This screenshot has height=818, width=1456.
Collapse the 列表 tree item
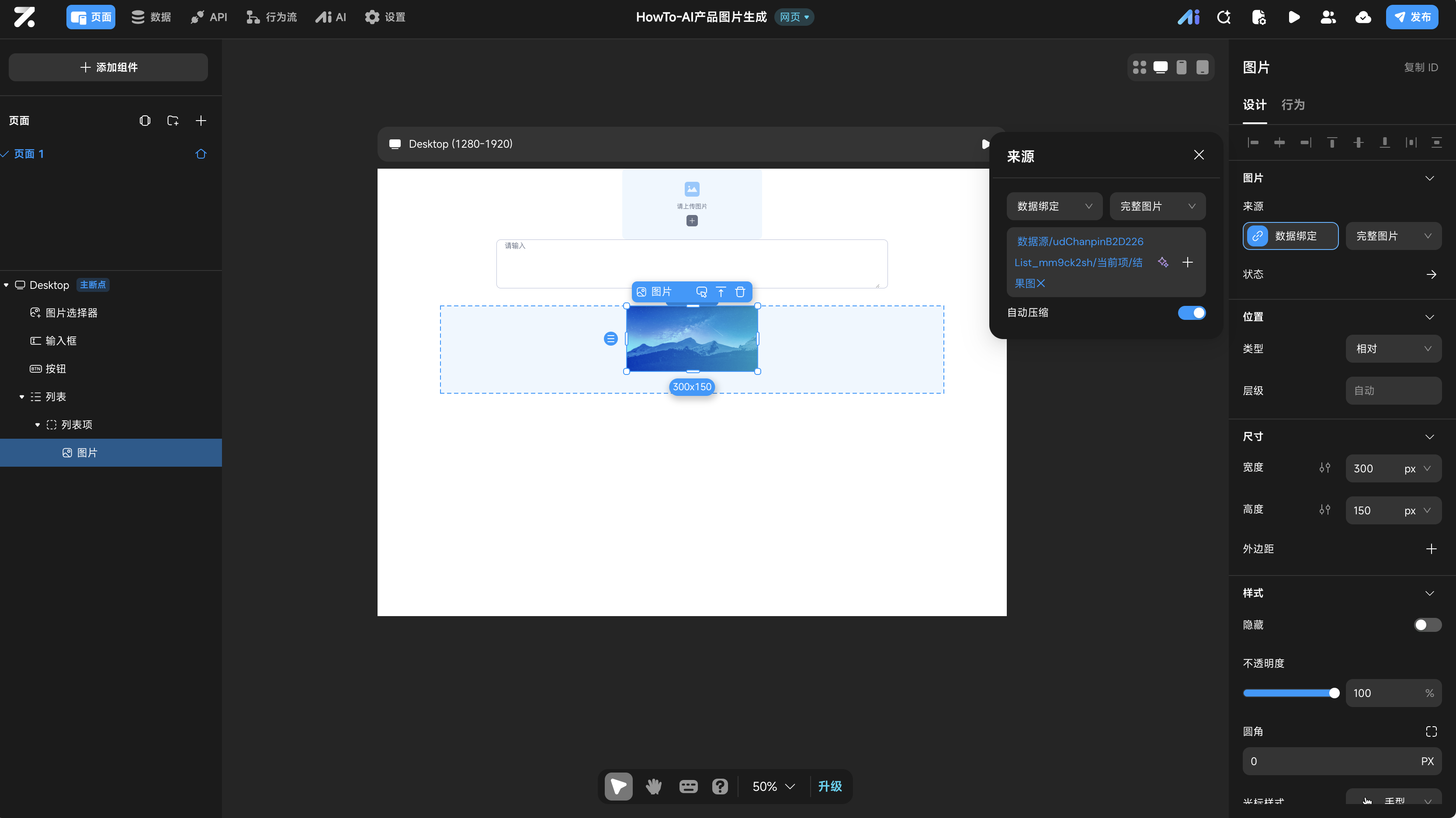point(21,397)
